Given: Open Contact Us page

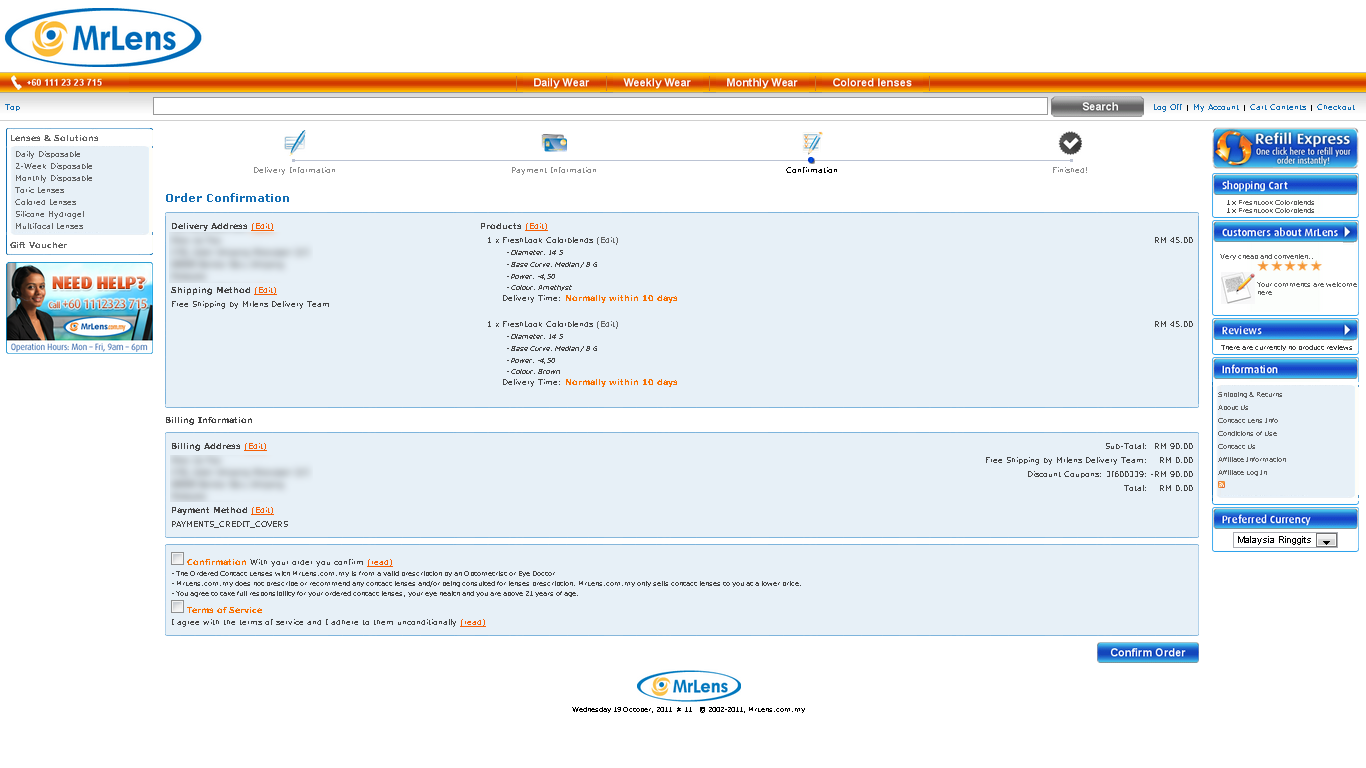Looking at the screenshot, I should pyautogui.click(x=1236, y=447).
